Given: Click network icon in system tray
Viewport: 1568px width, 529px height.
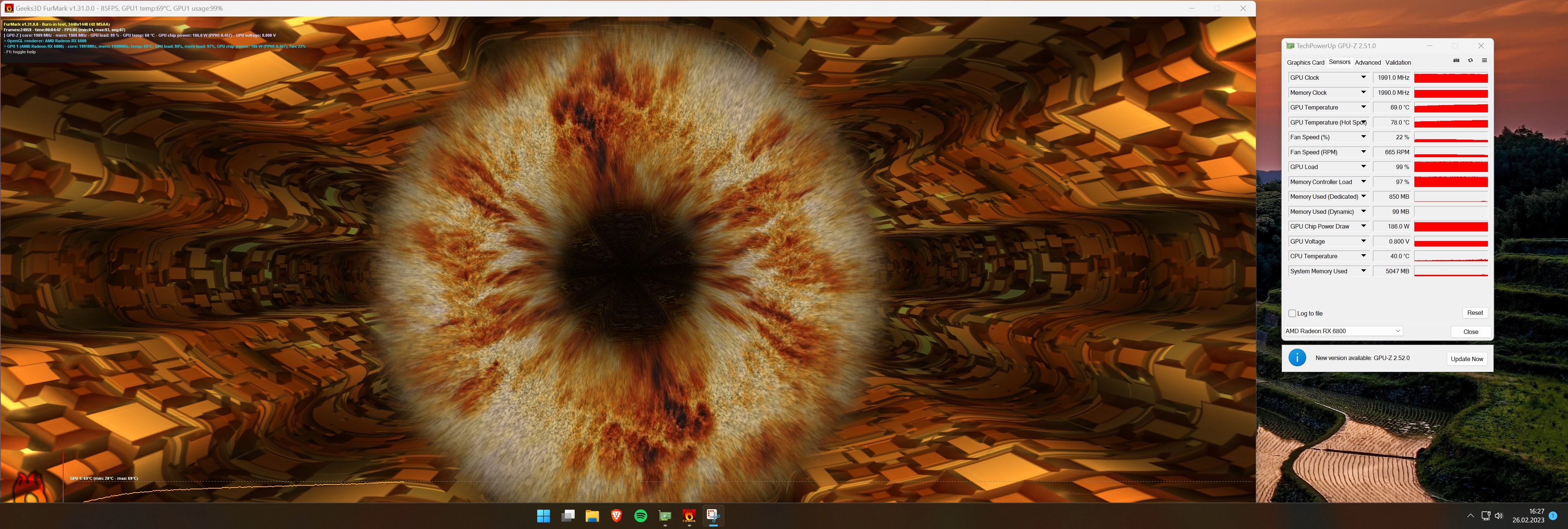Looking at the screenshot, I should 1485,516.
